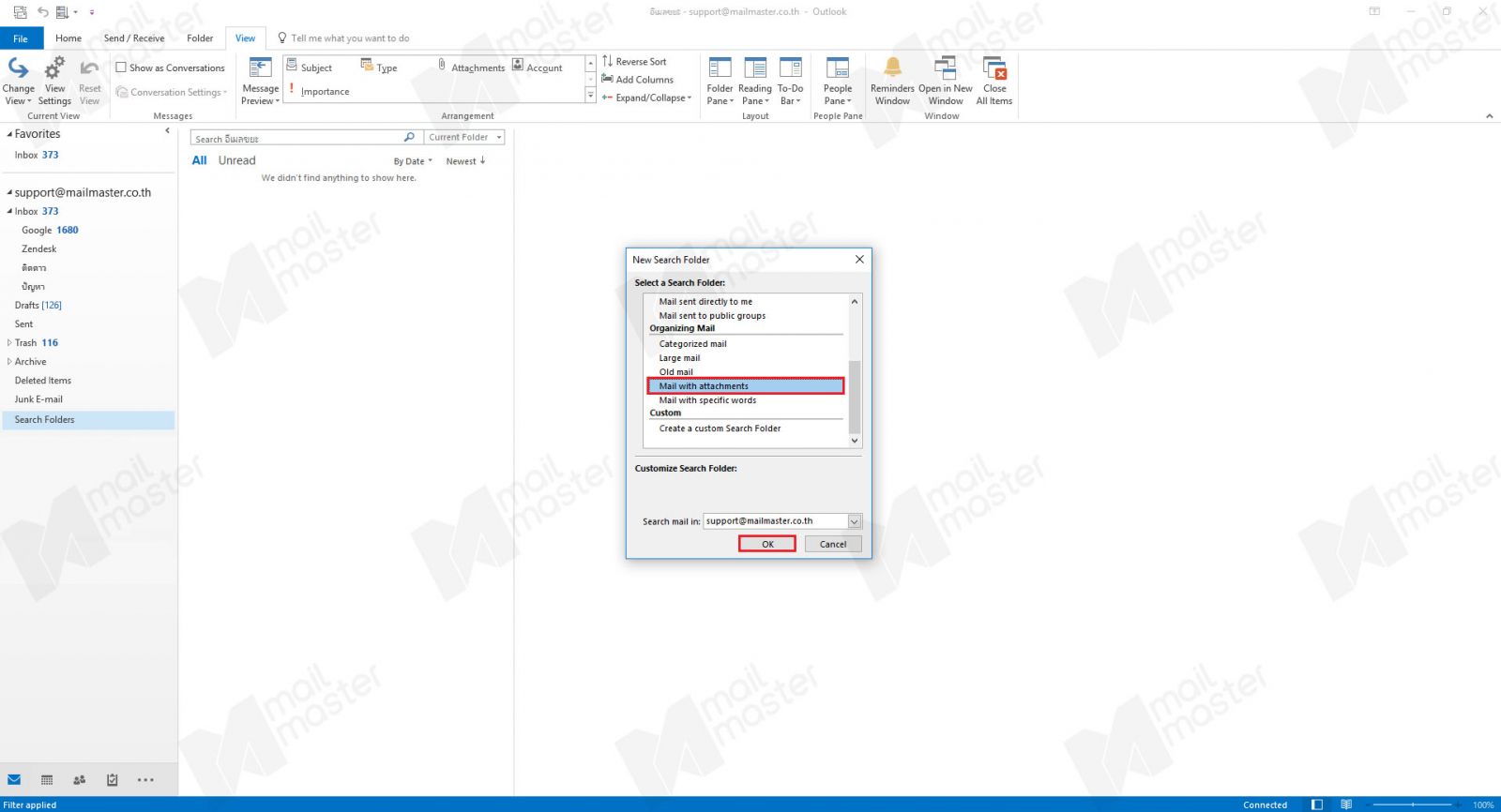This screenshot has width=1501, height=812.
Task: Open View Settings gear icon
Action: (54, 68)
